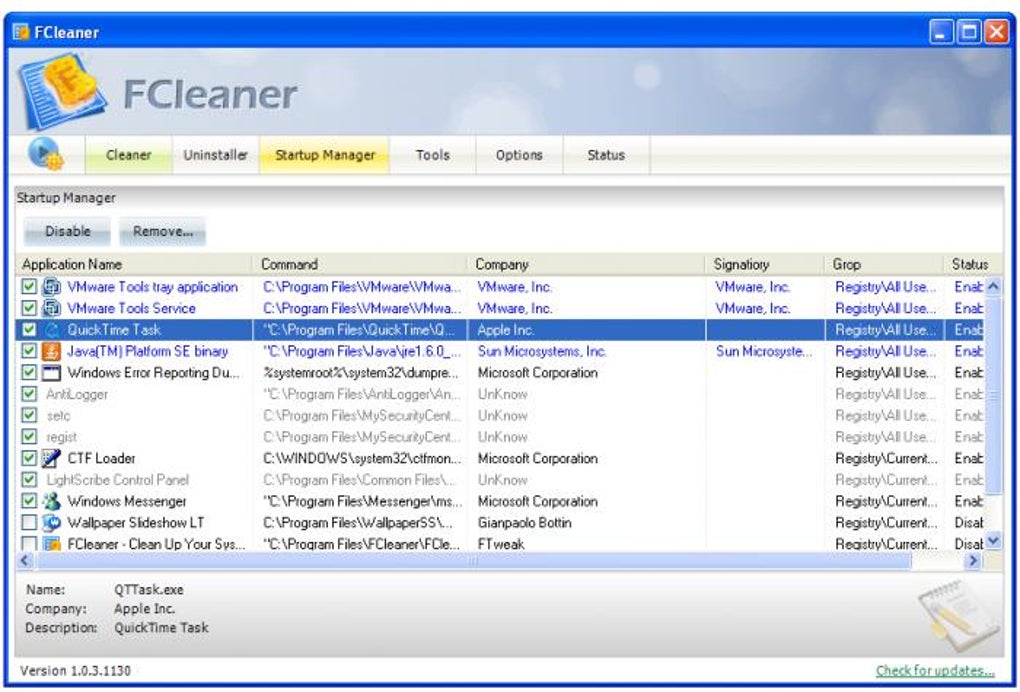Go to the Options tab
The height and width of the screenshot is (692, 1020).
click(519, 155)
